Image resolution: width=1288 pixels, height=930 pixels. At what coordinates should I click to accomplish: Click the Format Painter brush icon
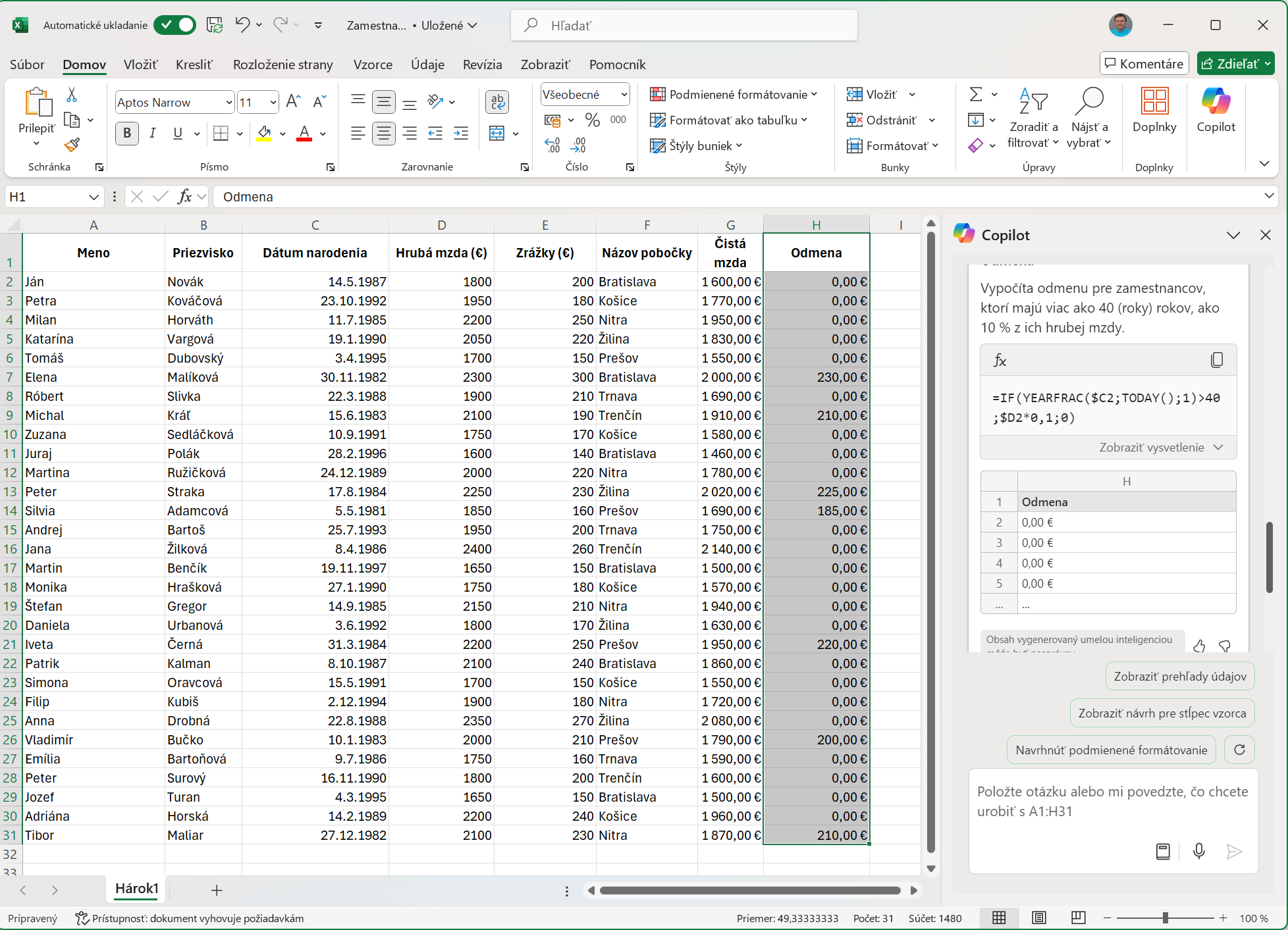coord(72,145)
